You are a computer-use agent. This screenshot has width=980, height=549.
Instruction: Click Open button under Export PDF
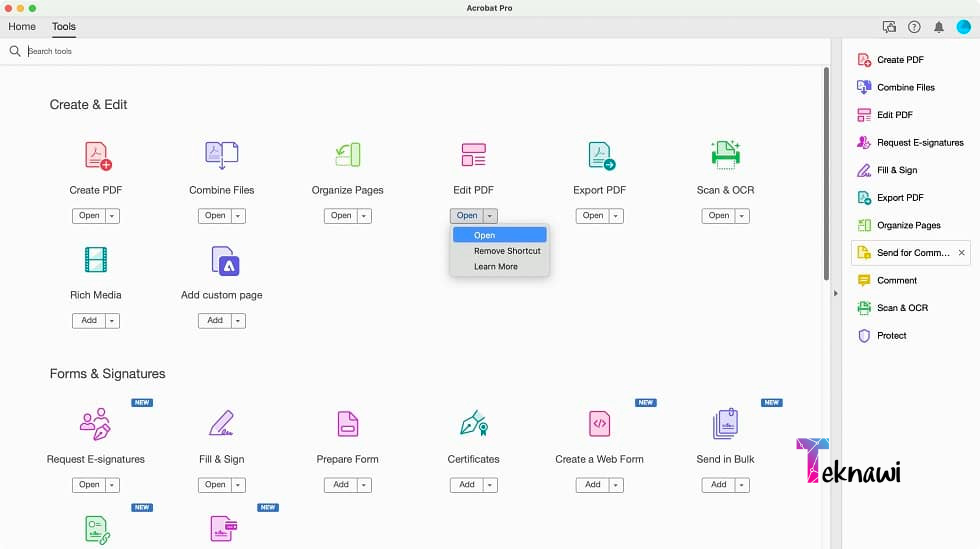pos(592,216)
